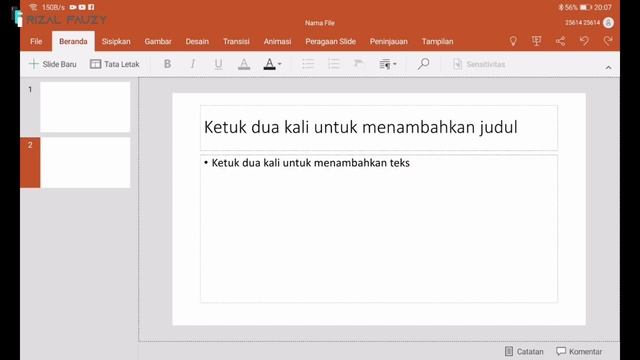This screenshot has width=640, height=360.
Task: Apply the font color A button
Action: (x=269, y=64)
